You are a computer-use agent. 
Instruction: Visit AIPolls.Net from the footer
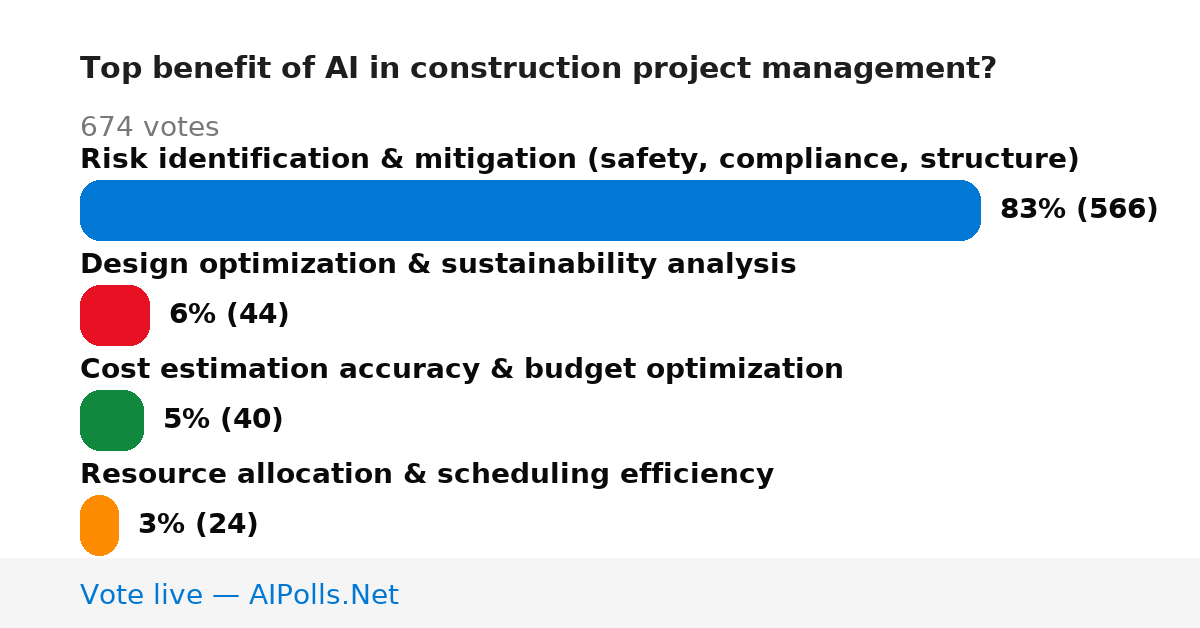pos(324,595)
